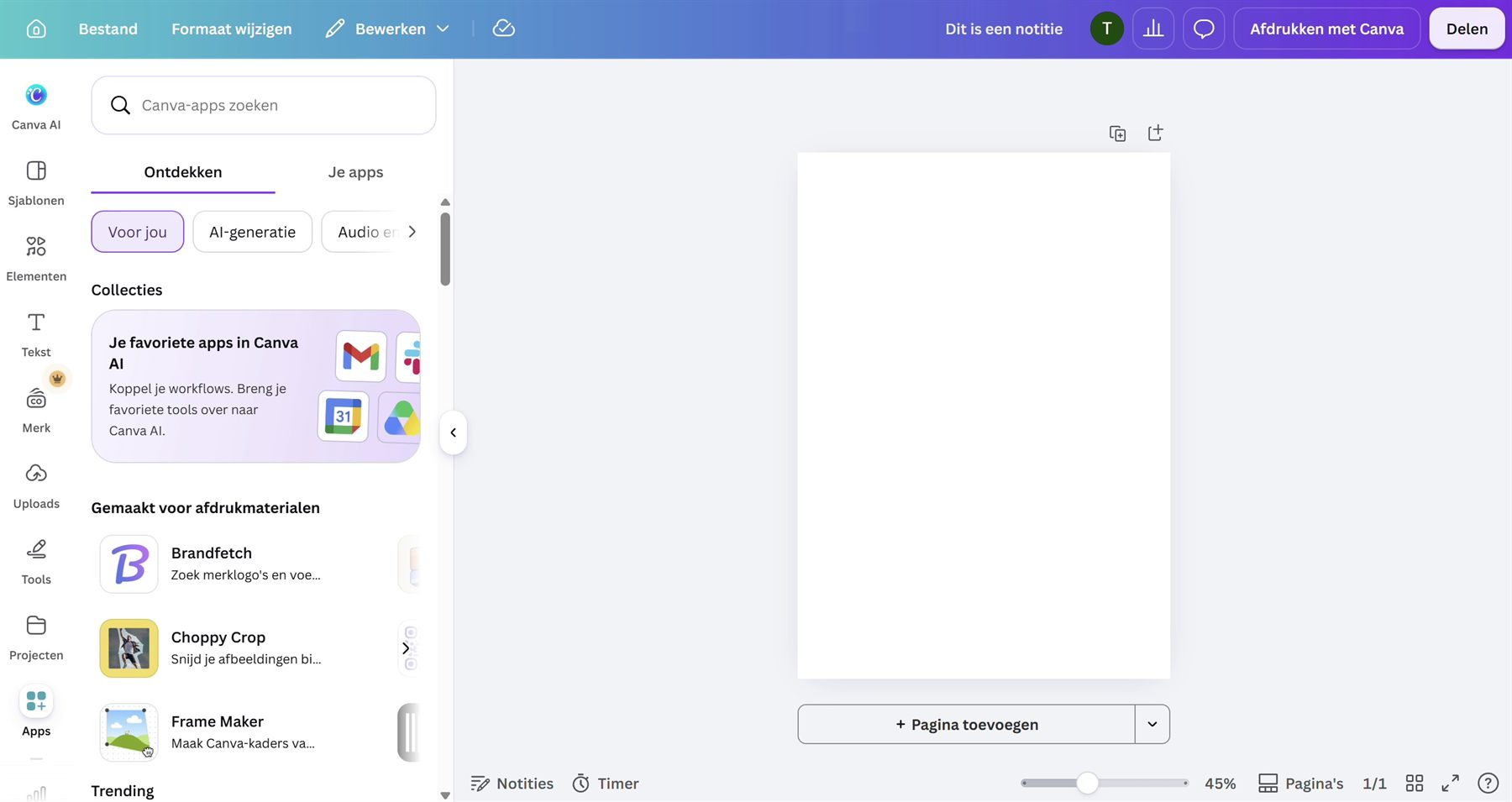The width and height of the screenshot is (1512, 802).
Task: Click the Trending heading
Action: [x=123, y=791]
